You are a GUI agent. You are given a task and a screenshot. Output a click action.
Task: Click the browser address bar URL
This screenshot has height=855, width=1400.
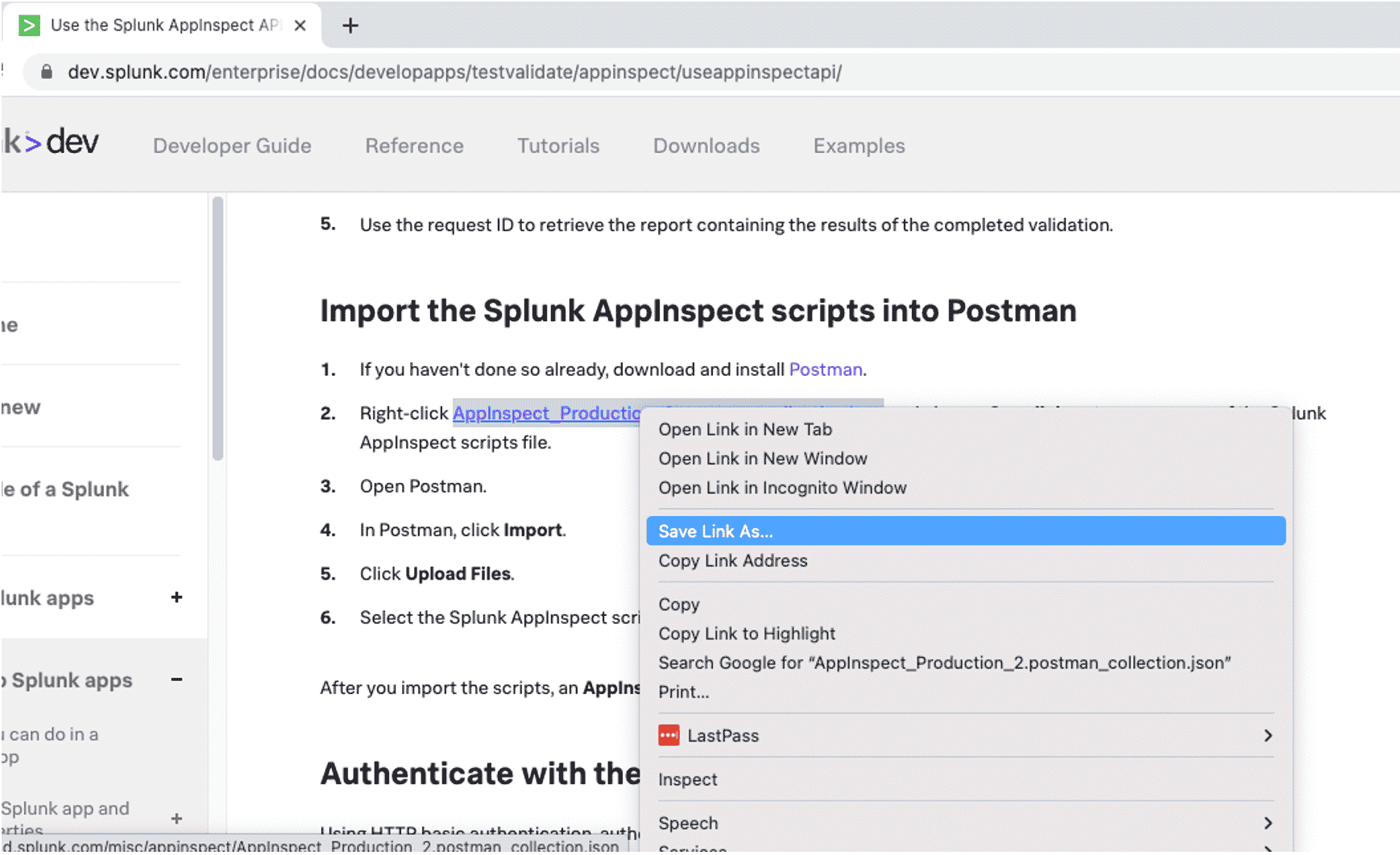pyautogui.click(x=454, y=72)
